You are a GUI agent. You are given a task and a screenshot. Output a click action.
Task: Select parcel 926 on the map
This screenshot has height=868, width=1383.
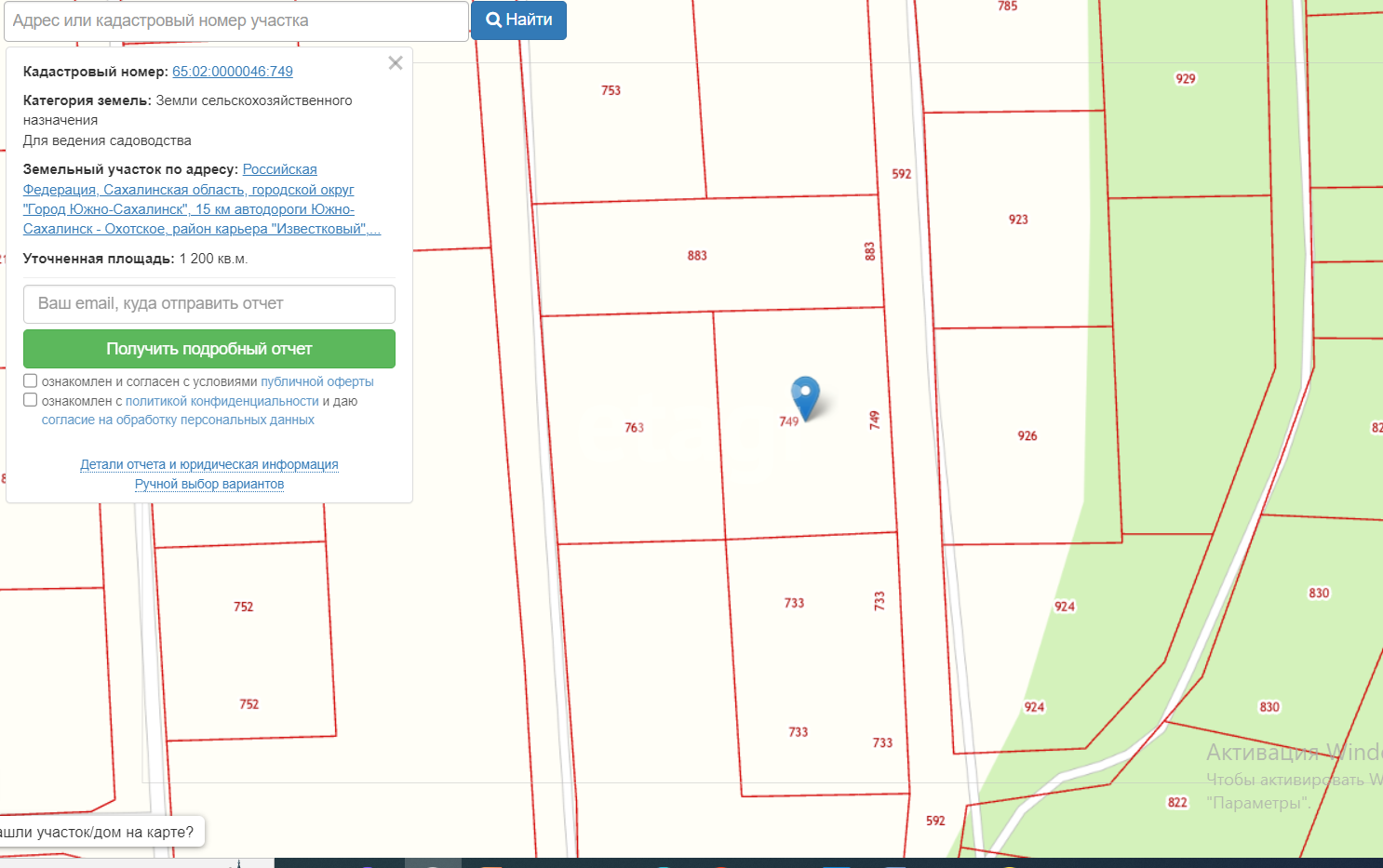(1027, 436)
